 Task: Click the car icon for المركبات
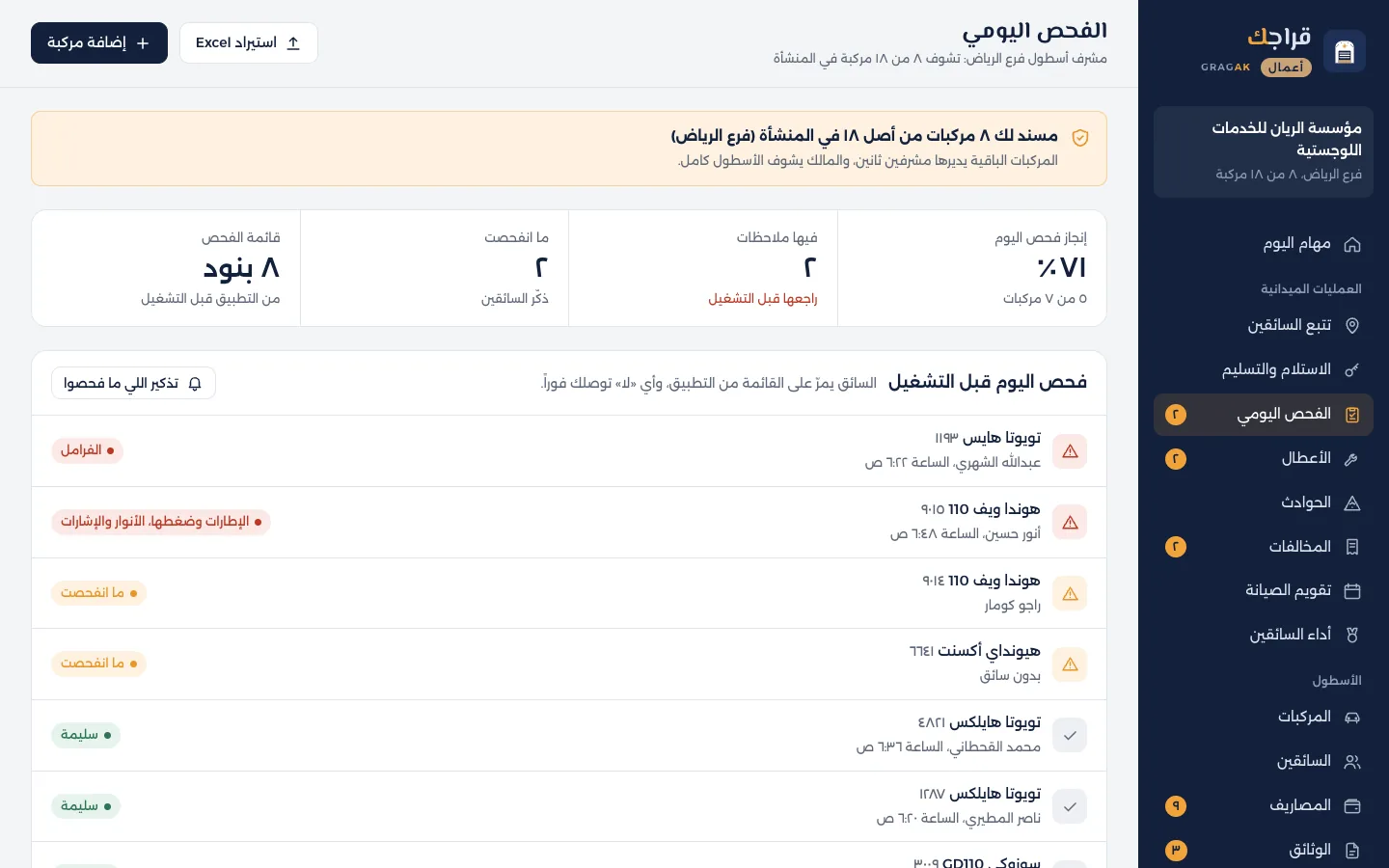[x=1352, y=718]
